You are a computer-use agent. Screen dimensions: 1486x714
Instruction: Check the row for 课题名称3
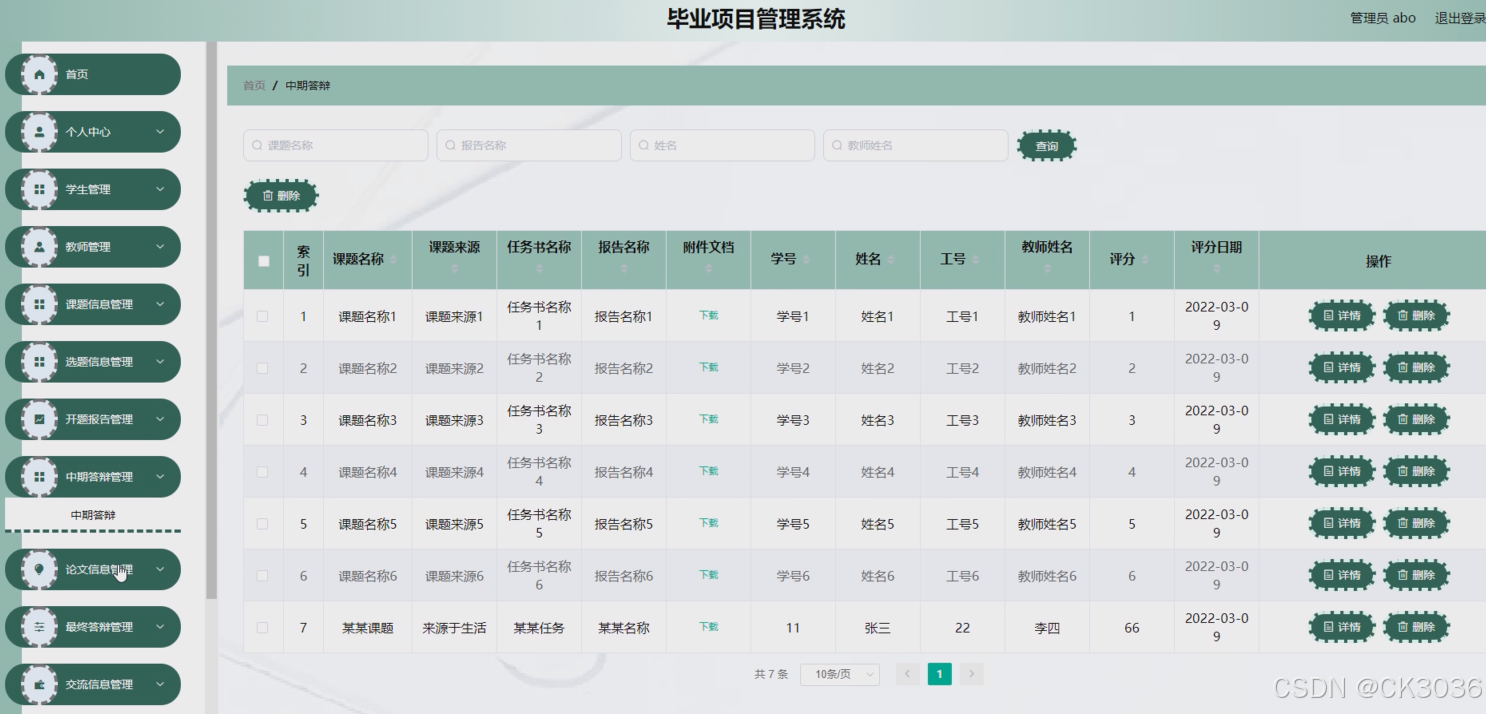[263, 420]
